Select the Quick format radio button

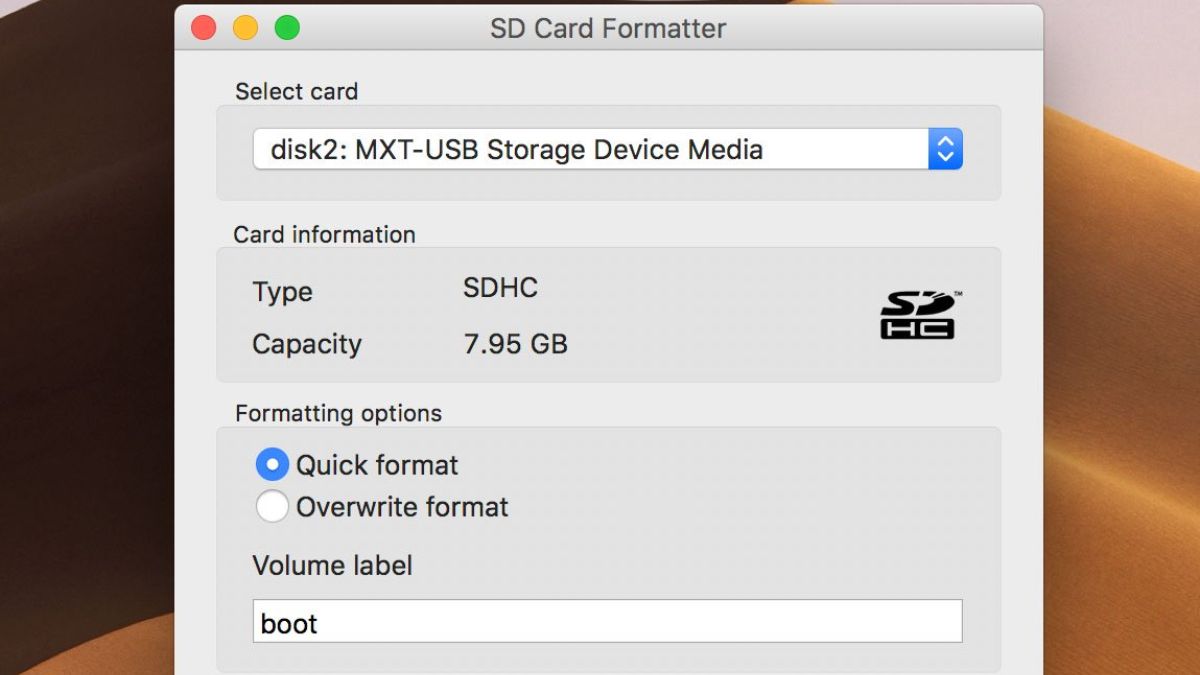[272, 465]
